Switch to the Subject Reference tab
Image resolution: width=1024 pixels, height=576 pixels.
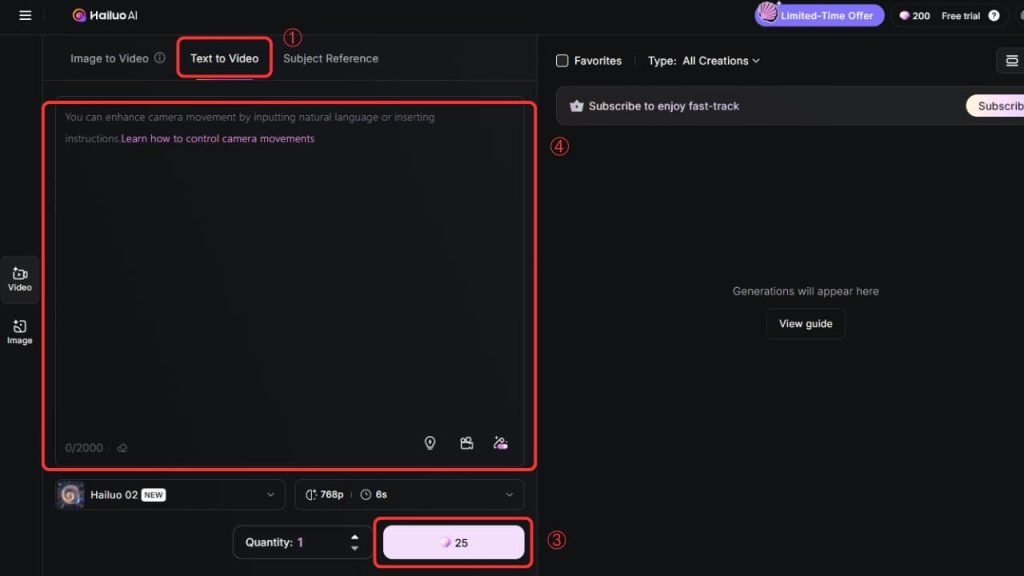tap(330, 59)
